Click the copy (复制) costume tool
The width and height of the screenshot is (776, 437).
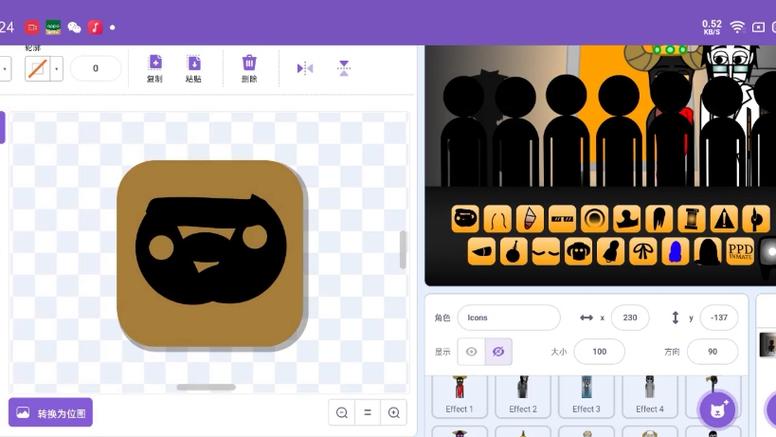click(x=155, y=68)
